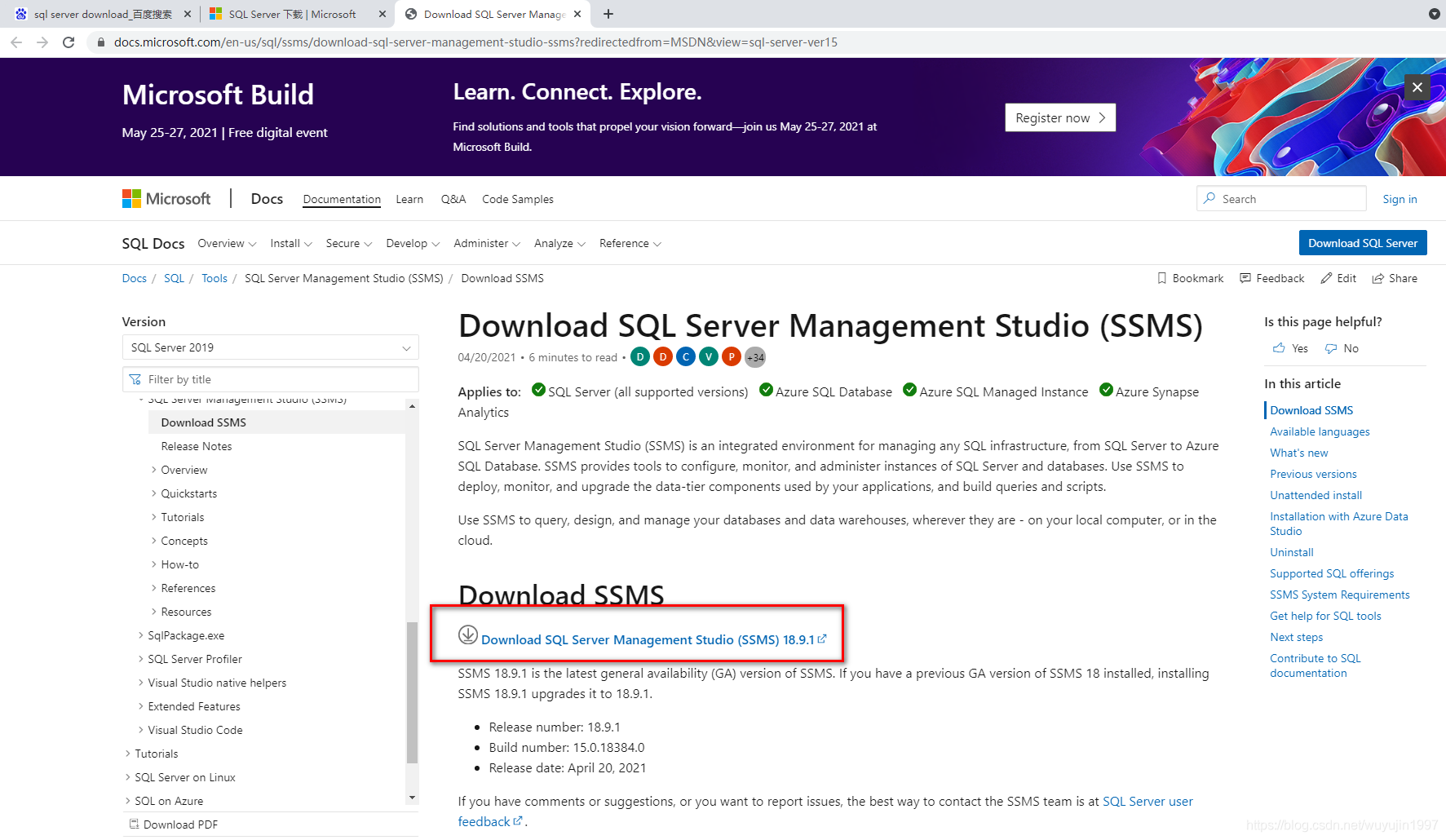Click the sidebar scroll down arrow

click(x=412, y=798)
